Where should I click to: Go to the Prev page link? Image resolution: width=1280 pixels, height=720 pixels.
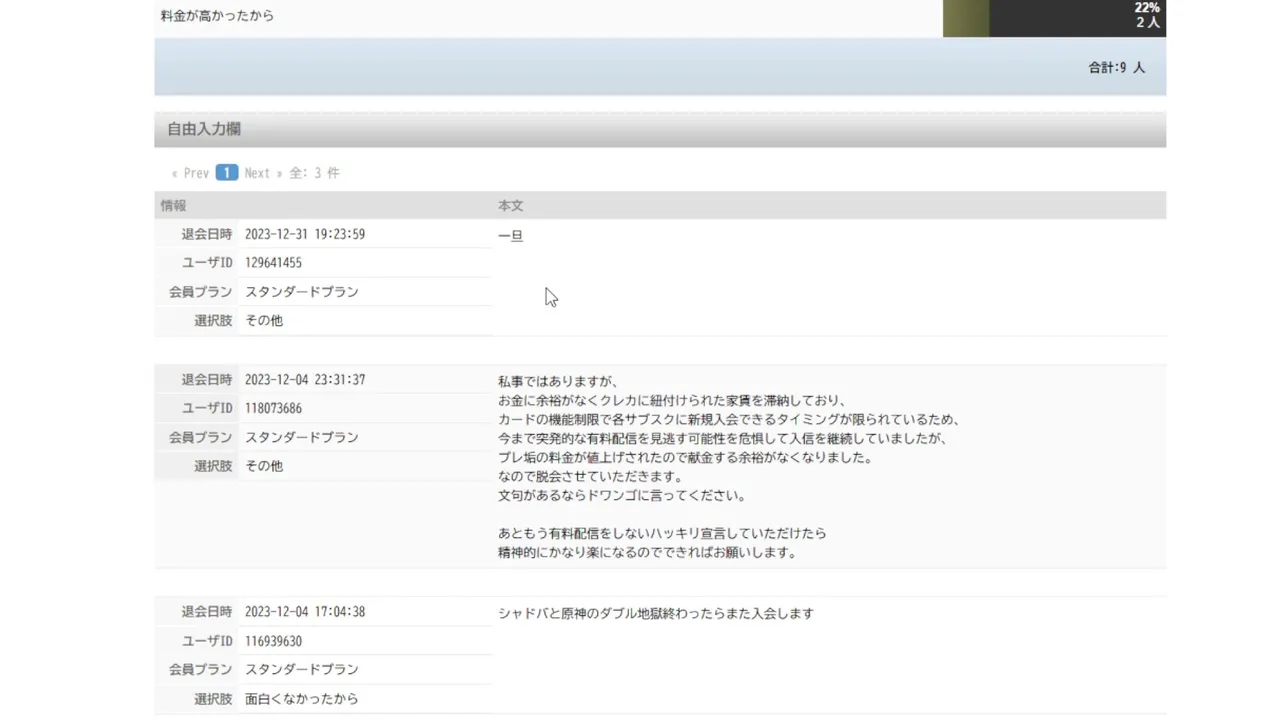[190, 173]
